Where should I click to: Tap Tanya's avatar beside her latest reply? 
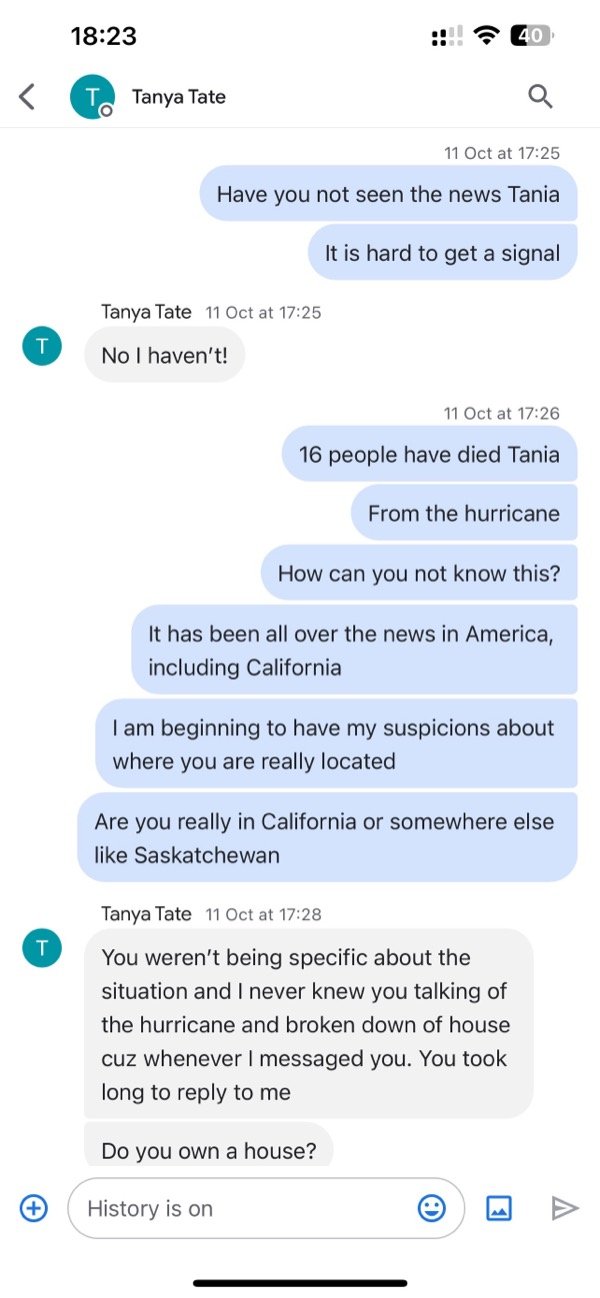(41, 948)
